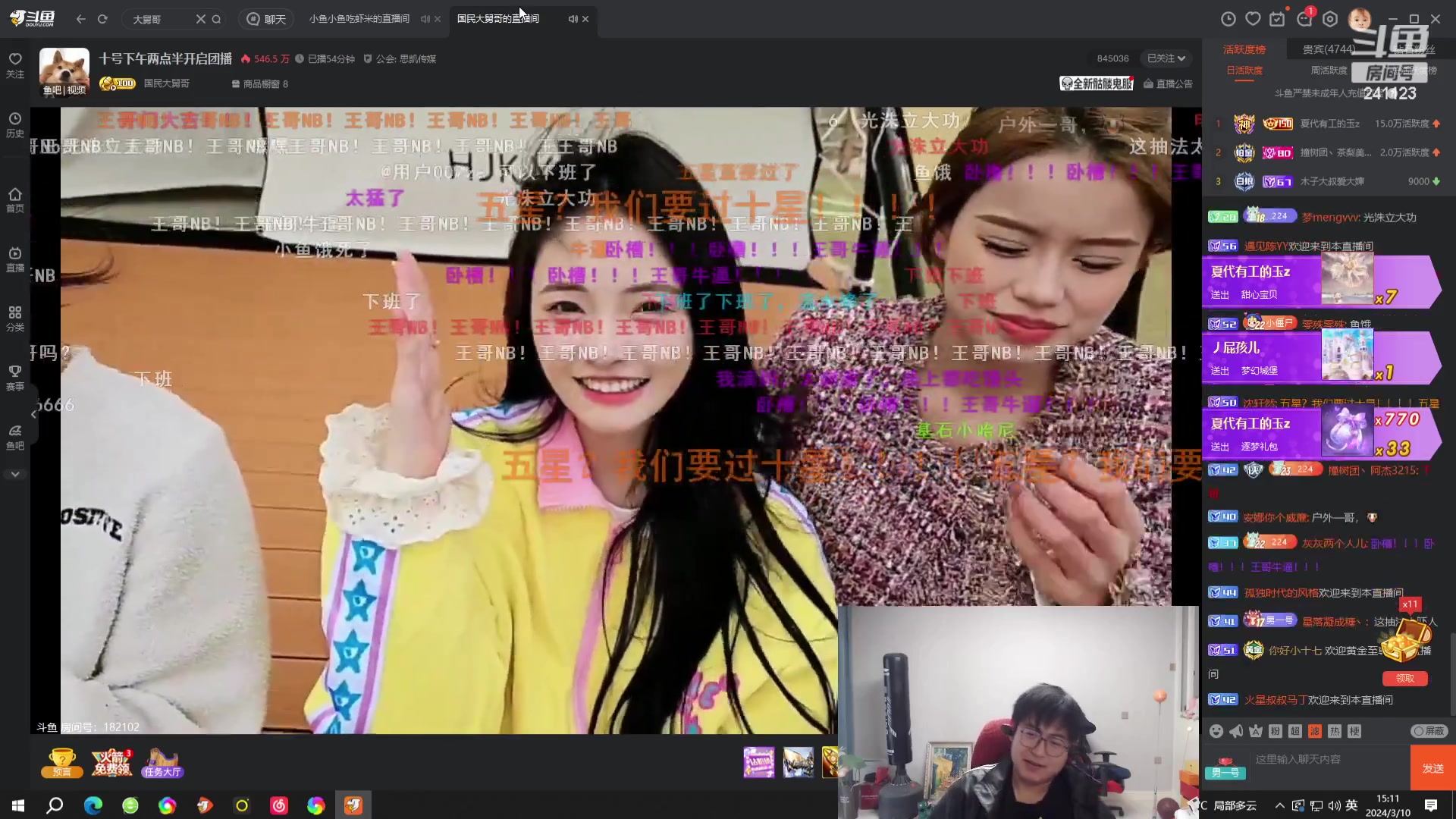
Task: Open settings hexagon icon
Action: (1330, 19)
